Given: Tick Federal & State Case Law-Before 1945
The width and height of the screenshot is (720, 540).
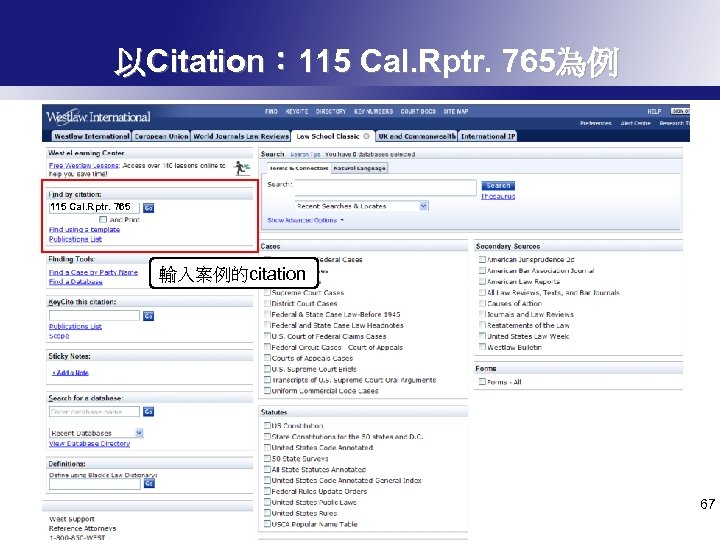Looking at the screenshot, I should pyautogui.click(x=267, y=315).
